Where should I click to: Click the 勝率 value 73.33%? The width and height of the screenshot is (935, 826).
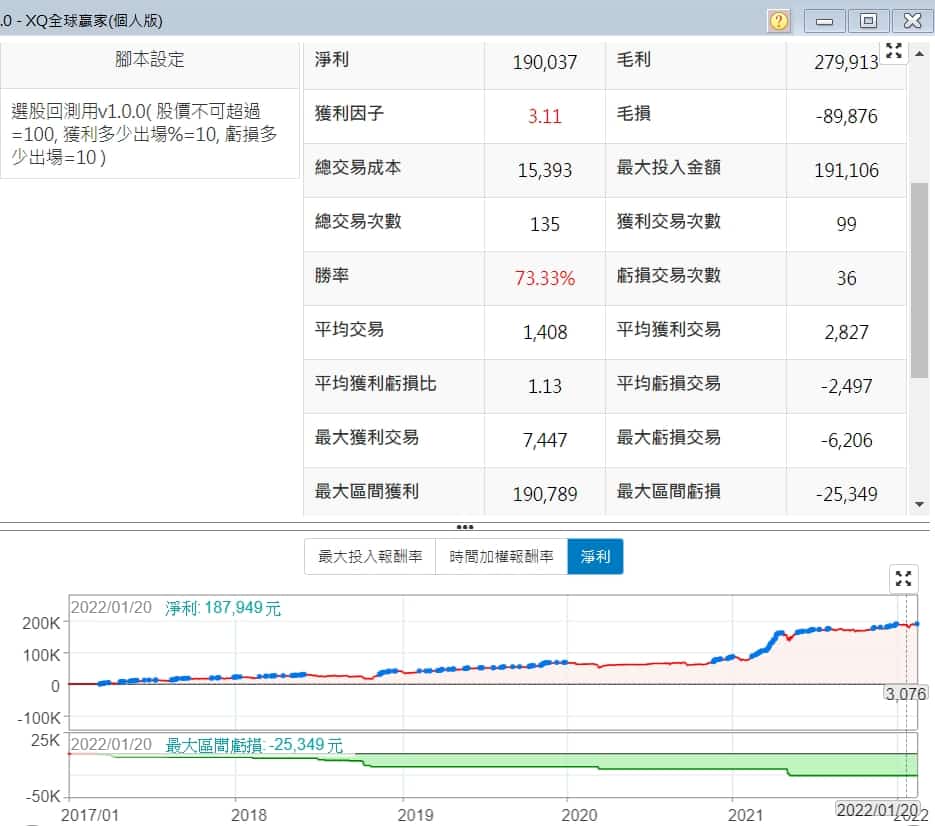click(x=545, y=279)
